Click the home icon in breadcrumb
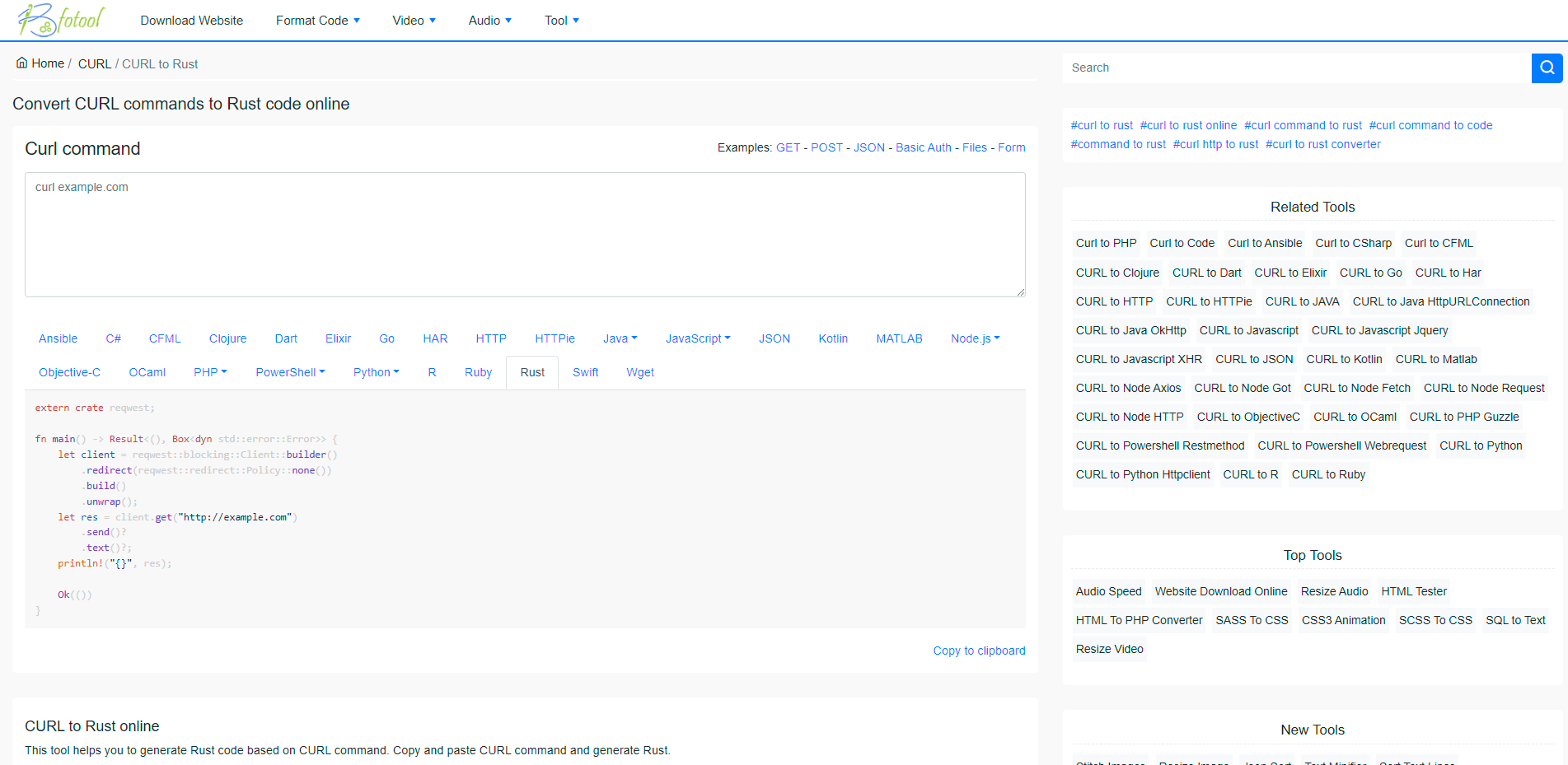Screen dimensions: 1568x765 [21, 63]
